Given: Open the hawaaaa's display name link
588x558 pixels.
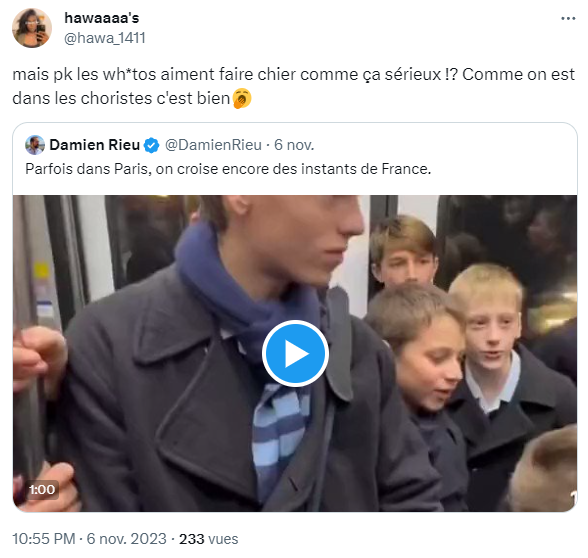Looking at the screenshot, I should coord(102,18).
